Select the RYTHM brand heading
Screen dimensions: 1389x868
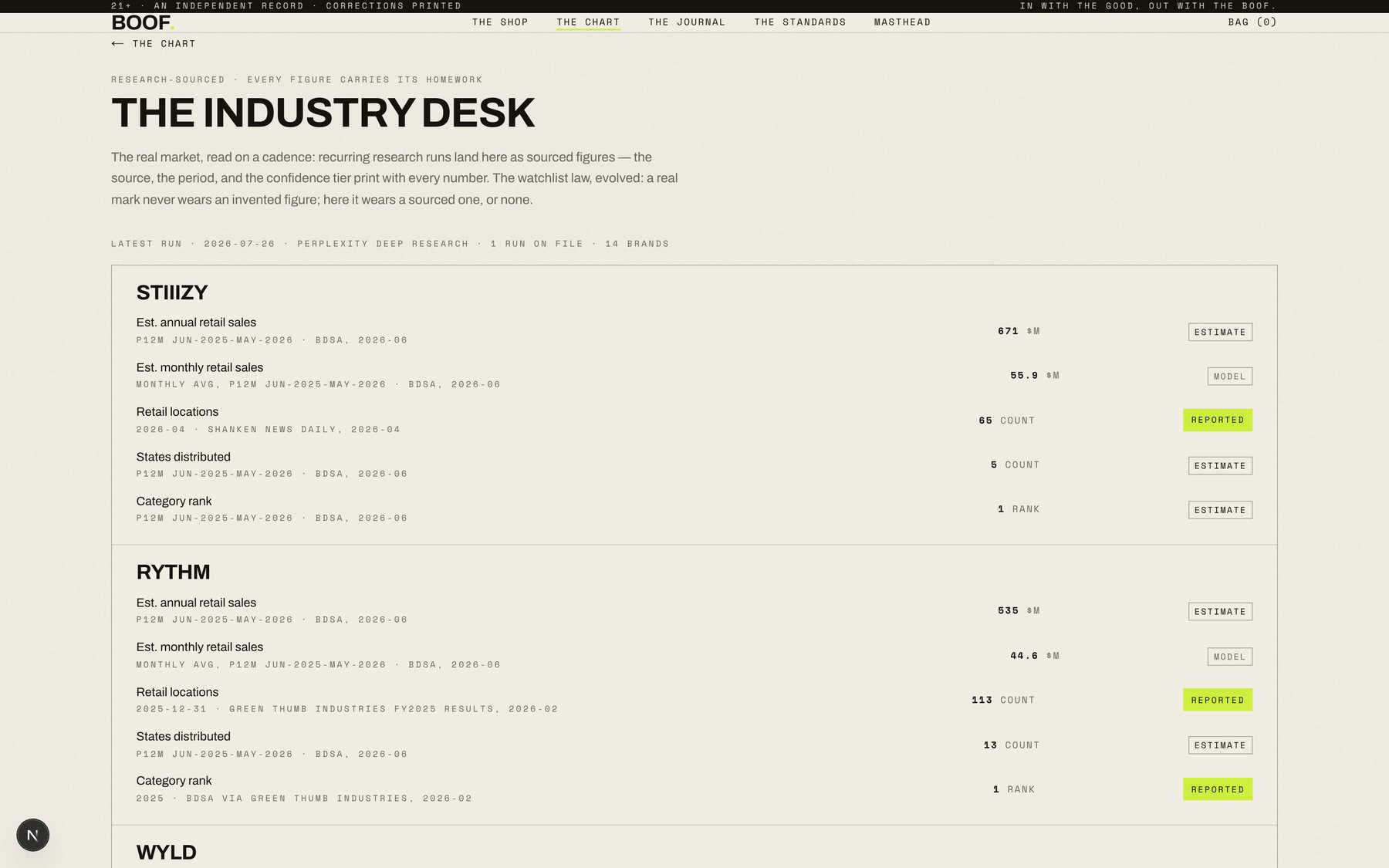pyautogui.click(x=173, y=572)
